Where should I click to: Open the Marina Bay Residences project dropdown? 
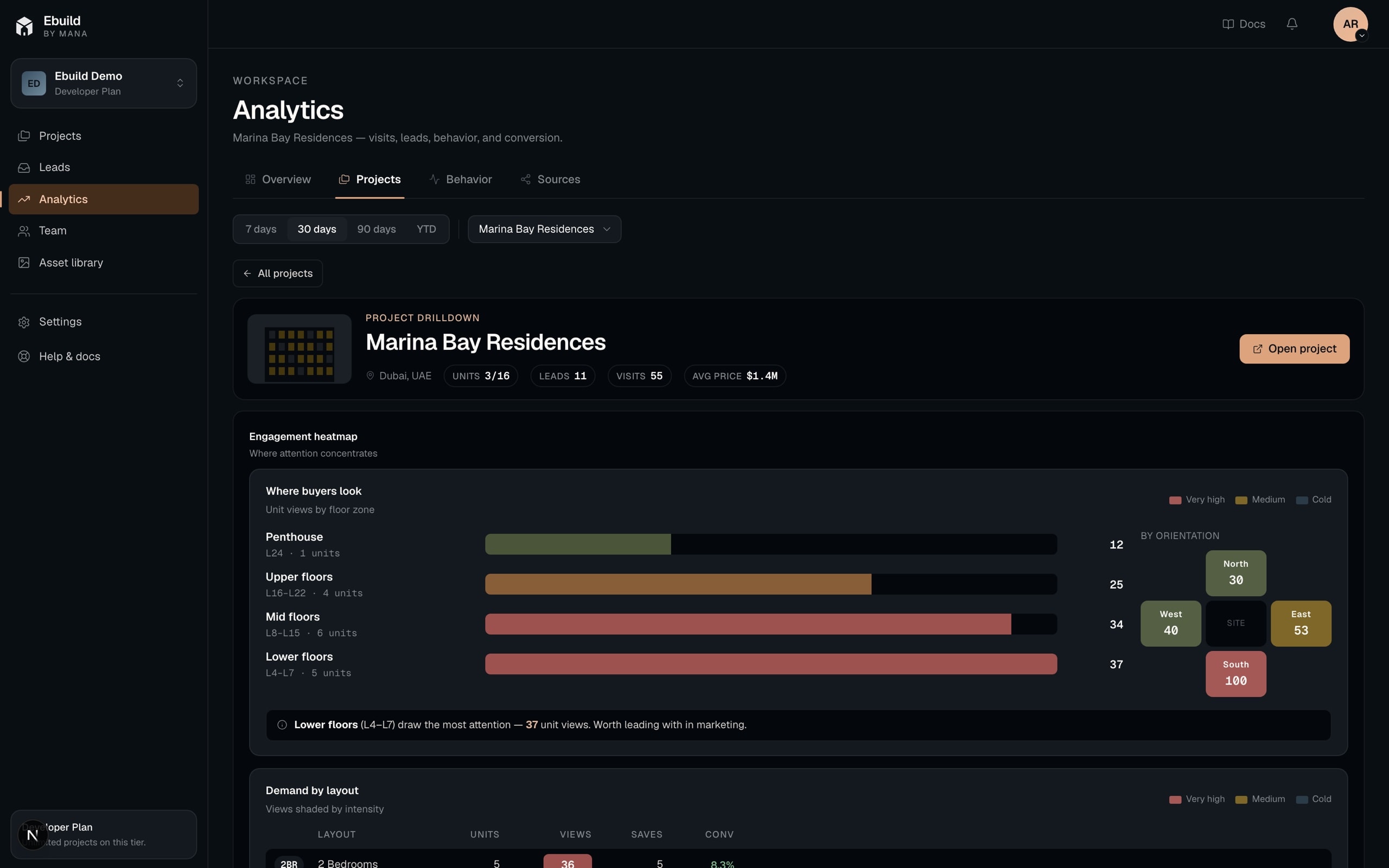544,229
